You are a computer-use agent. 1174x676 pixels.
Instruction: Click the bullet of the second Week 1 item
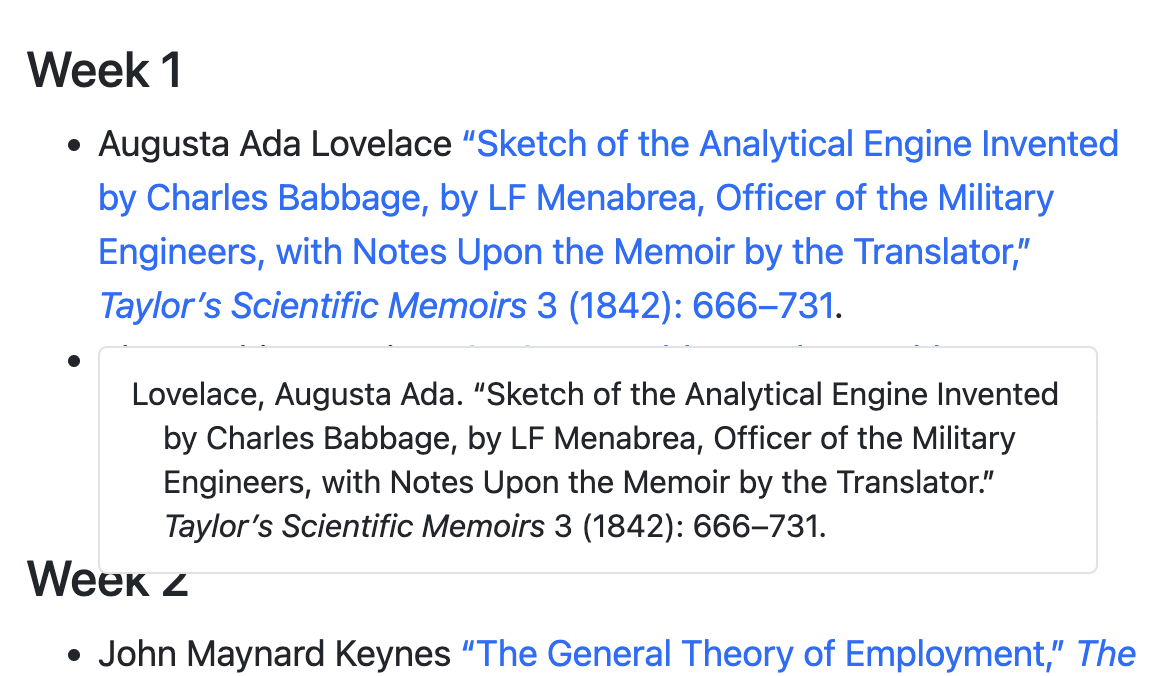click(x=73, y=360)
